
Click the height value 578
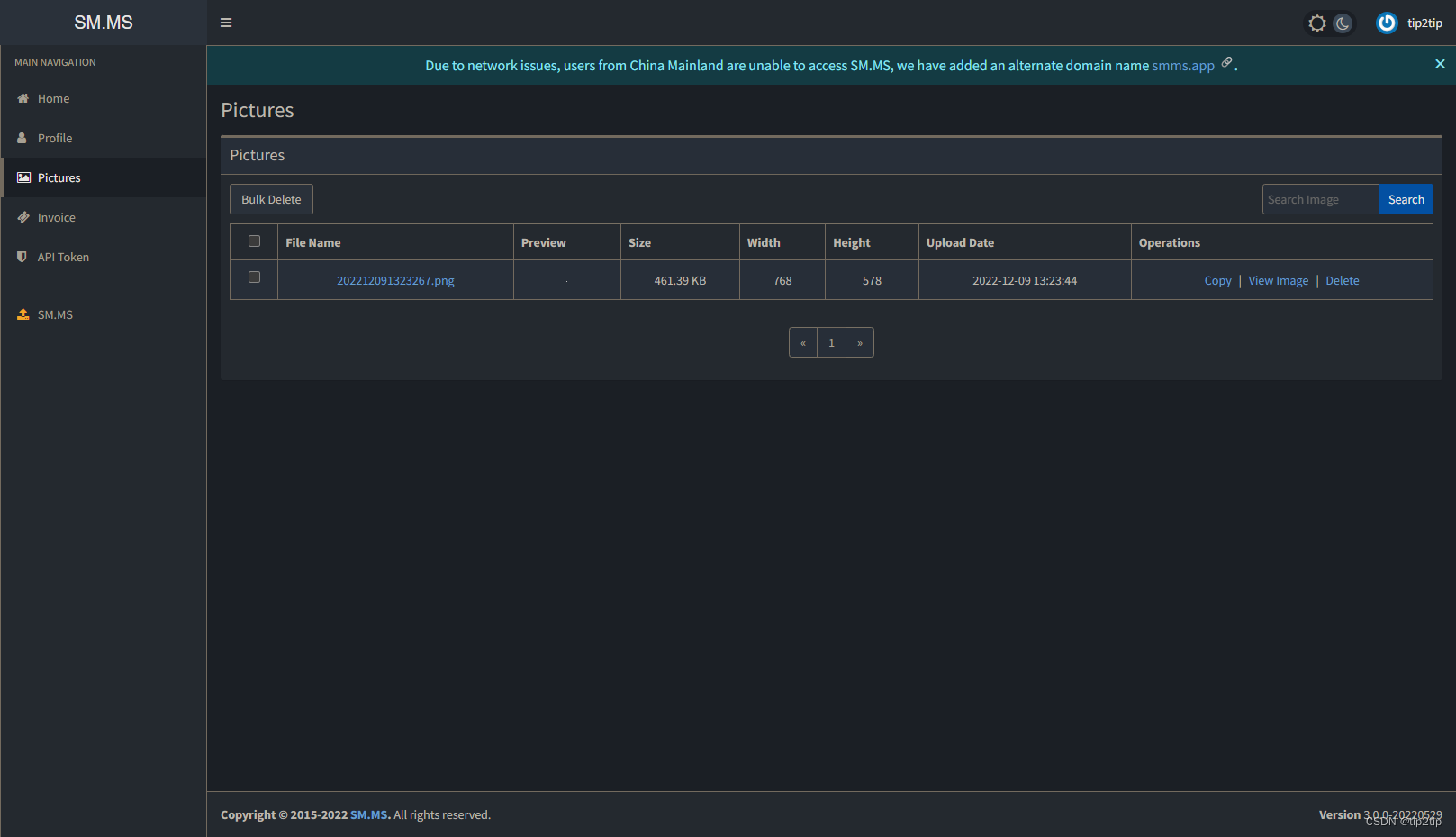click(x=872, y=281)
